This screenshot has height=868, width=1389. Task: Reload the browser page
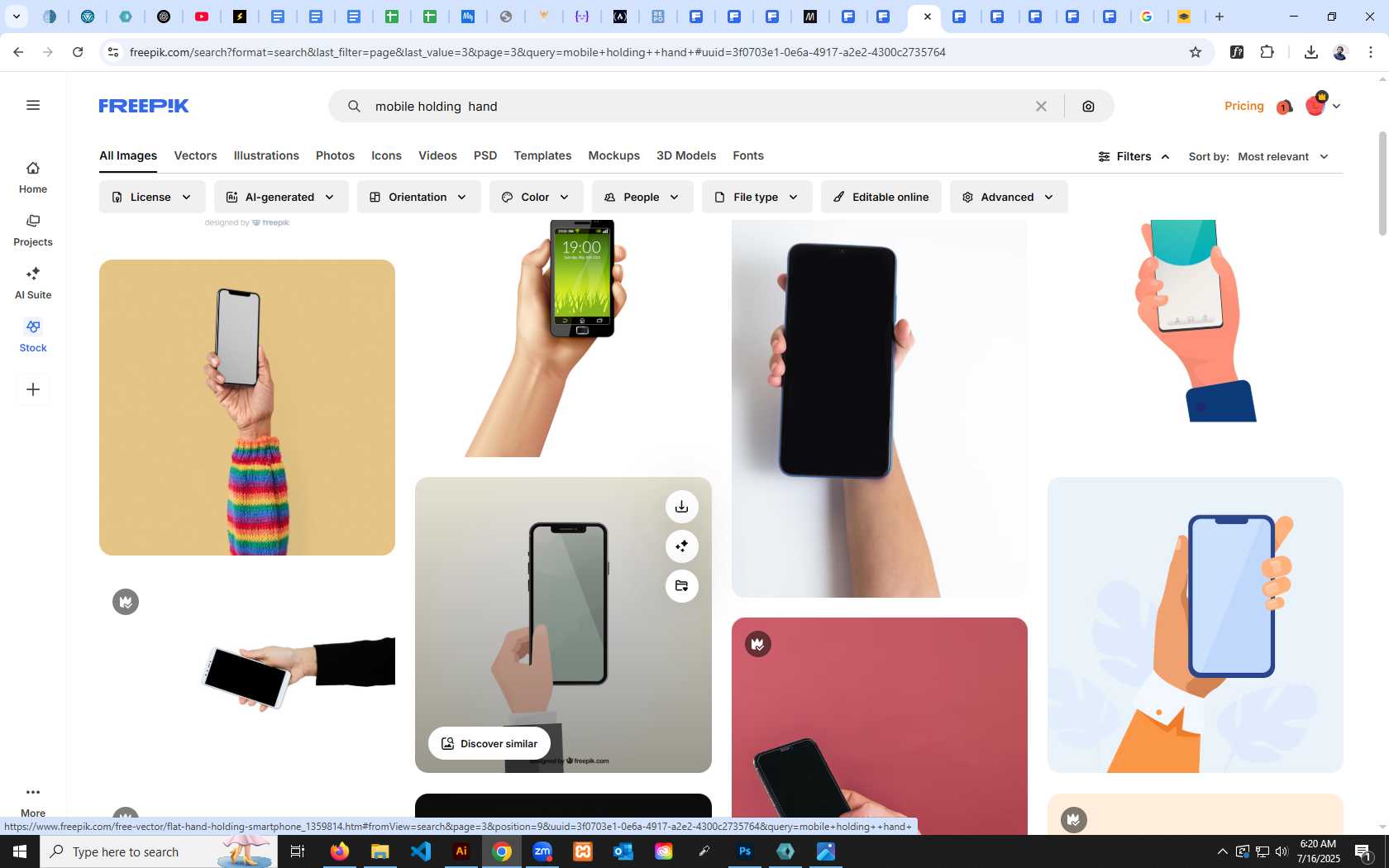[78, 52]
